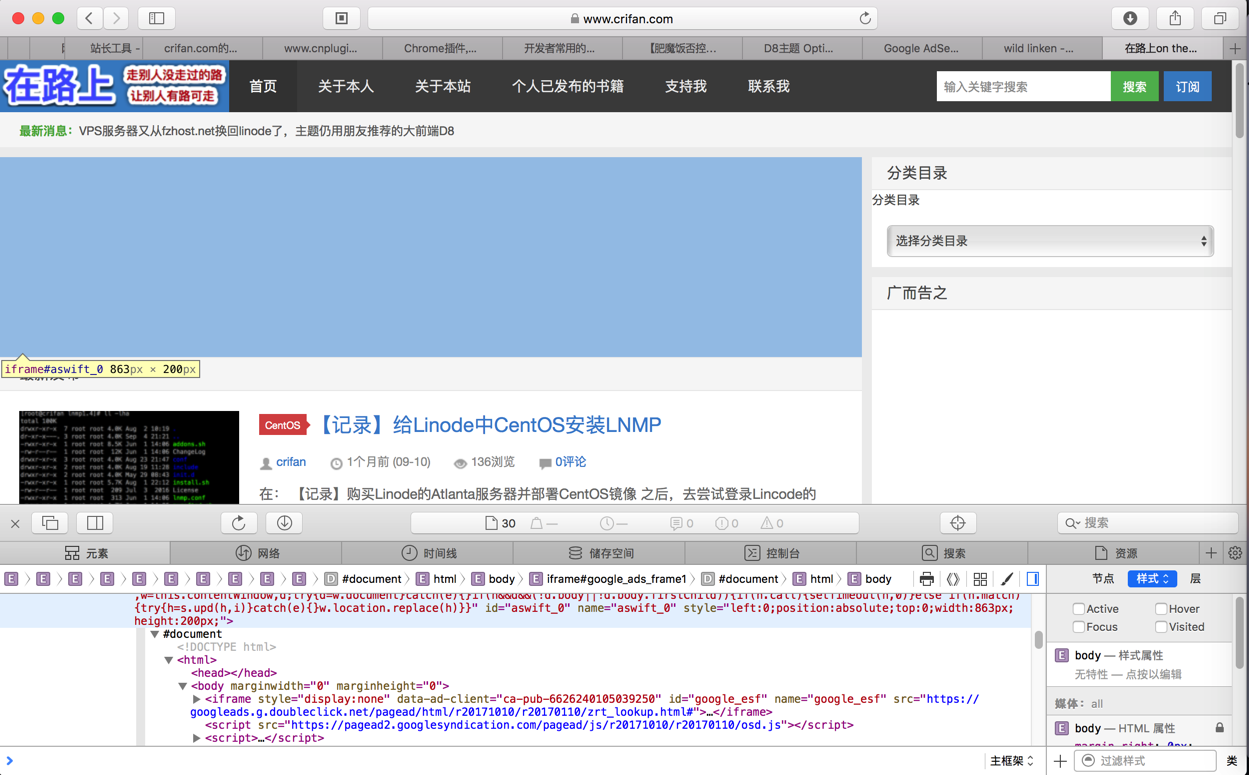Switch to the 控制台 Console tab
The height and width of the screenshot is (775, 1249).
[x=772, y=553]
